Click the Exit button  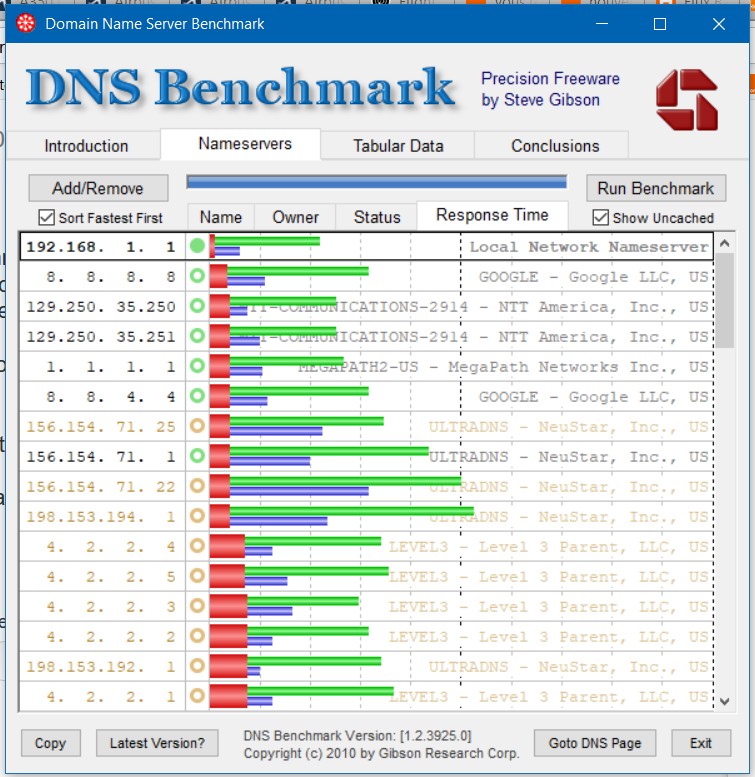[701, 743]
